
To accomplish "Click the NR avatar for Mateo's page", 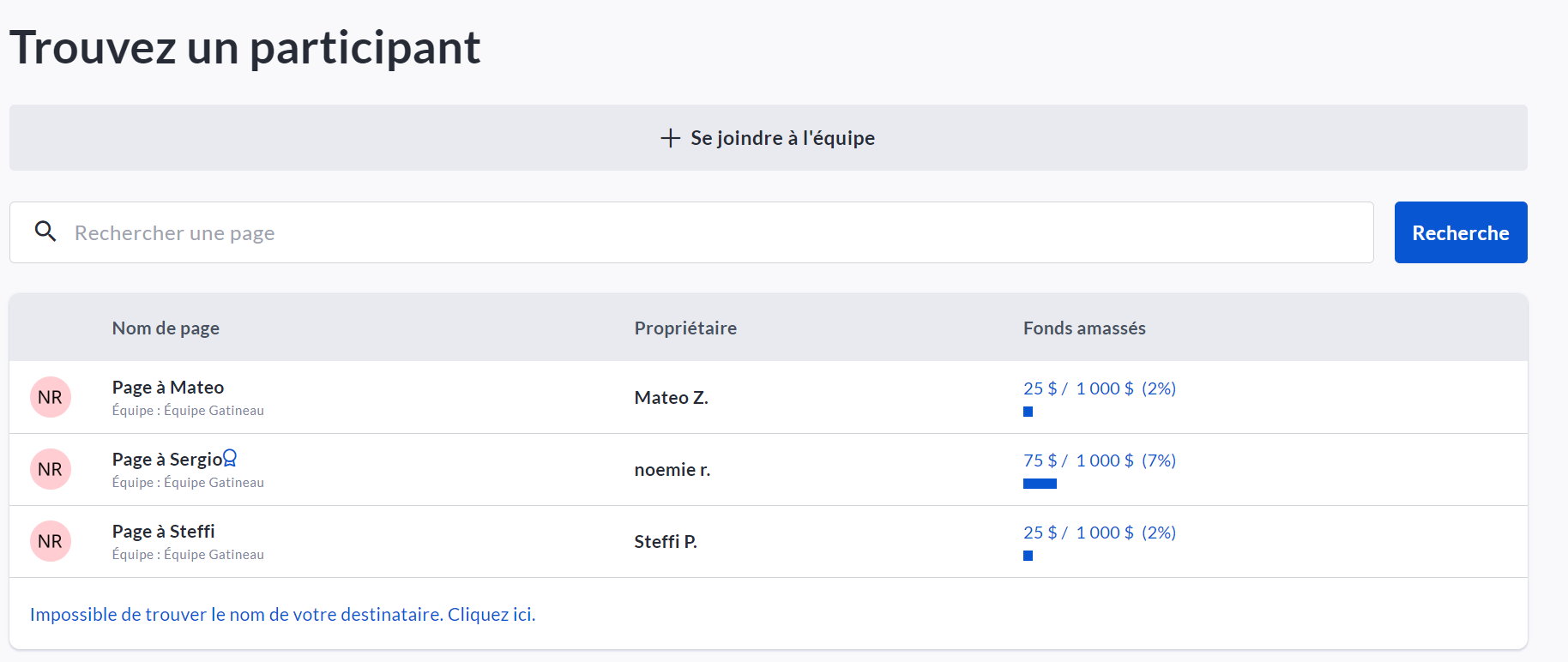I will click(51, 397).
